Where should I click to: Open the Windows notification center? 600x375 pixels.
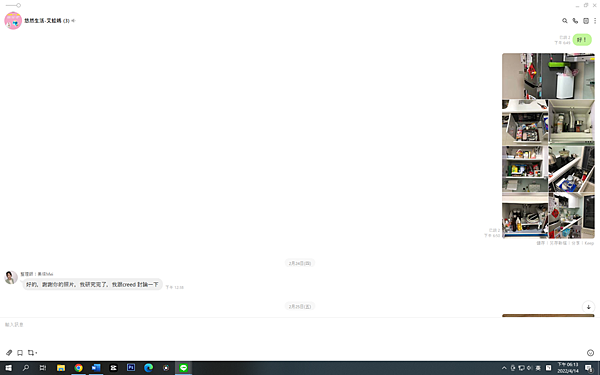click(589, 368)
